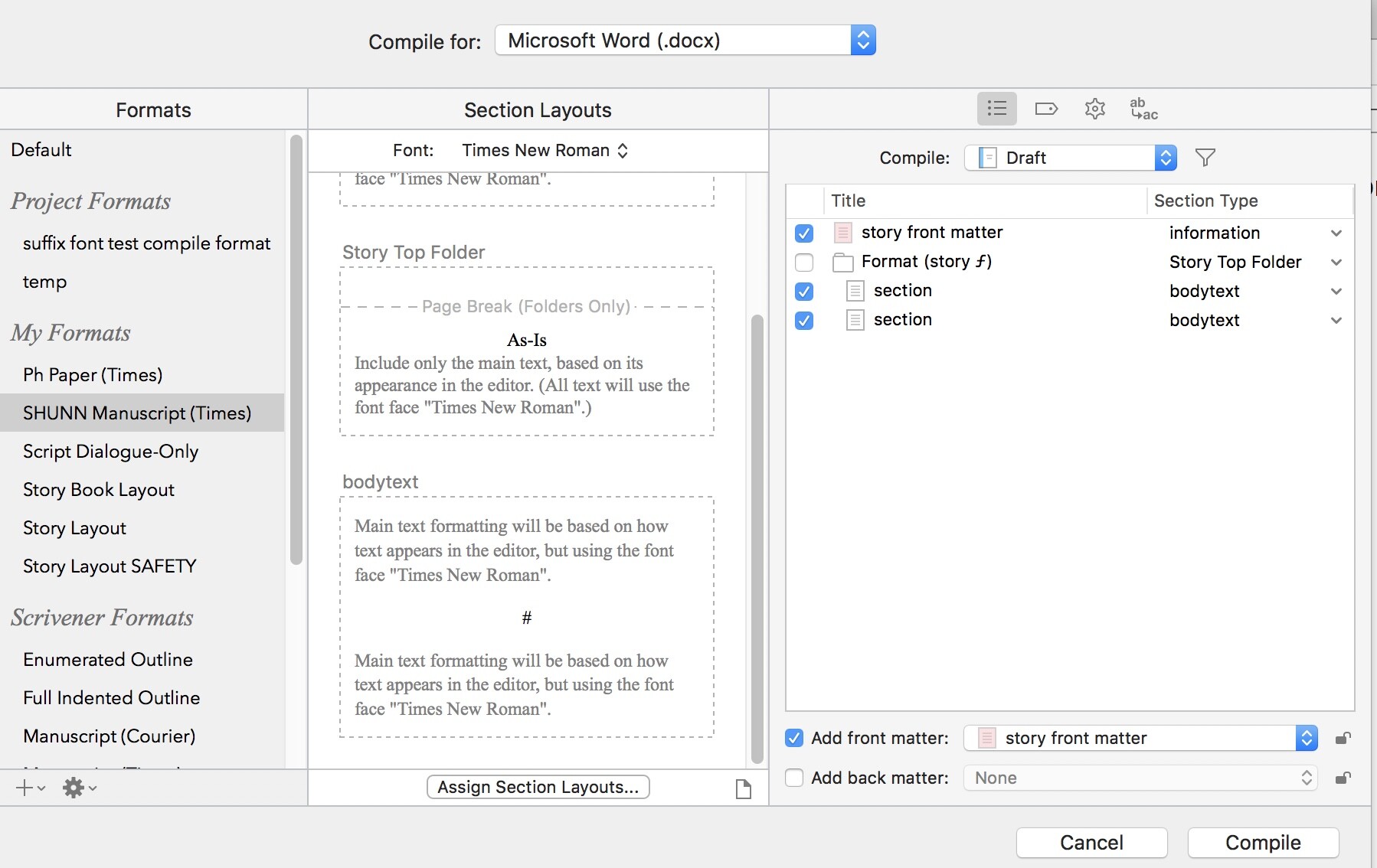Image resolution: width=1377 pixels, height=868 pixels.
Task: Click the Format (story) folder icon
Action: click(842, 263)
